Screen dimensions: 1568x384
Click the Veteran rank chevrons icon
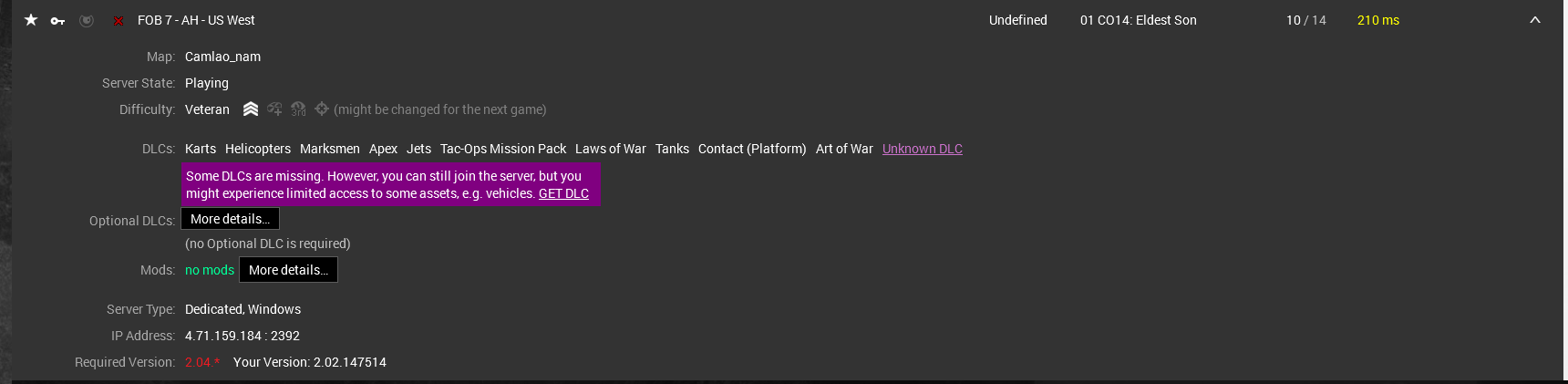coord(251,109)
